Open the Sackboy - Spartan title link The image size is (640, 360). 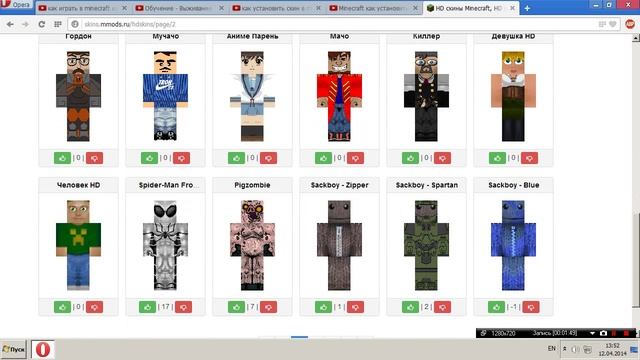(x=427, y=185)
